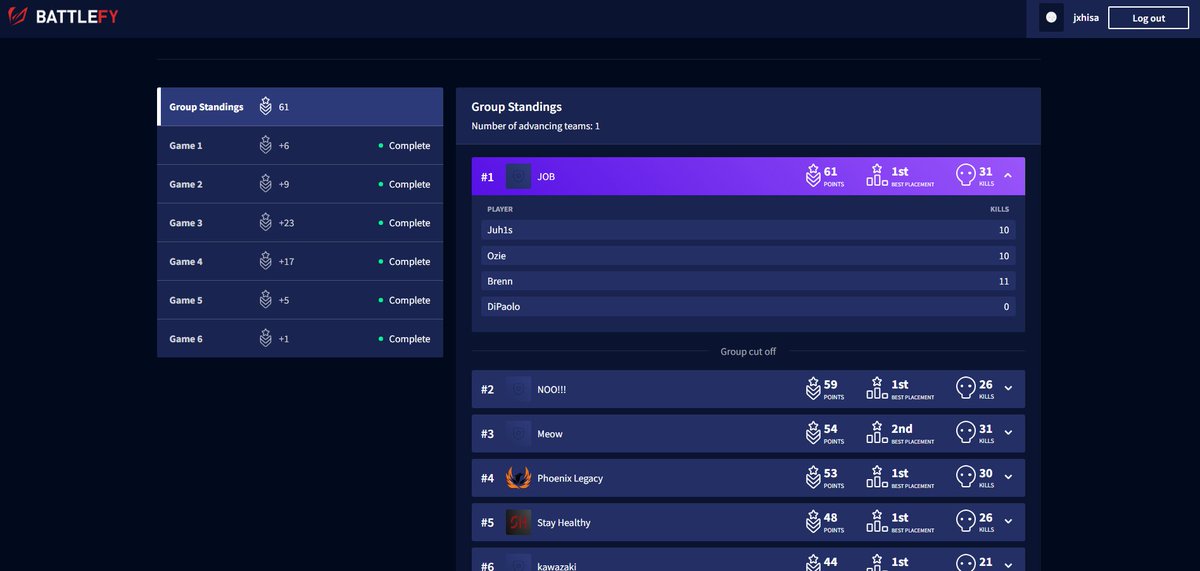
Task: Open the Game 5 tab
Action: 300,300
